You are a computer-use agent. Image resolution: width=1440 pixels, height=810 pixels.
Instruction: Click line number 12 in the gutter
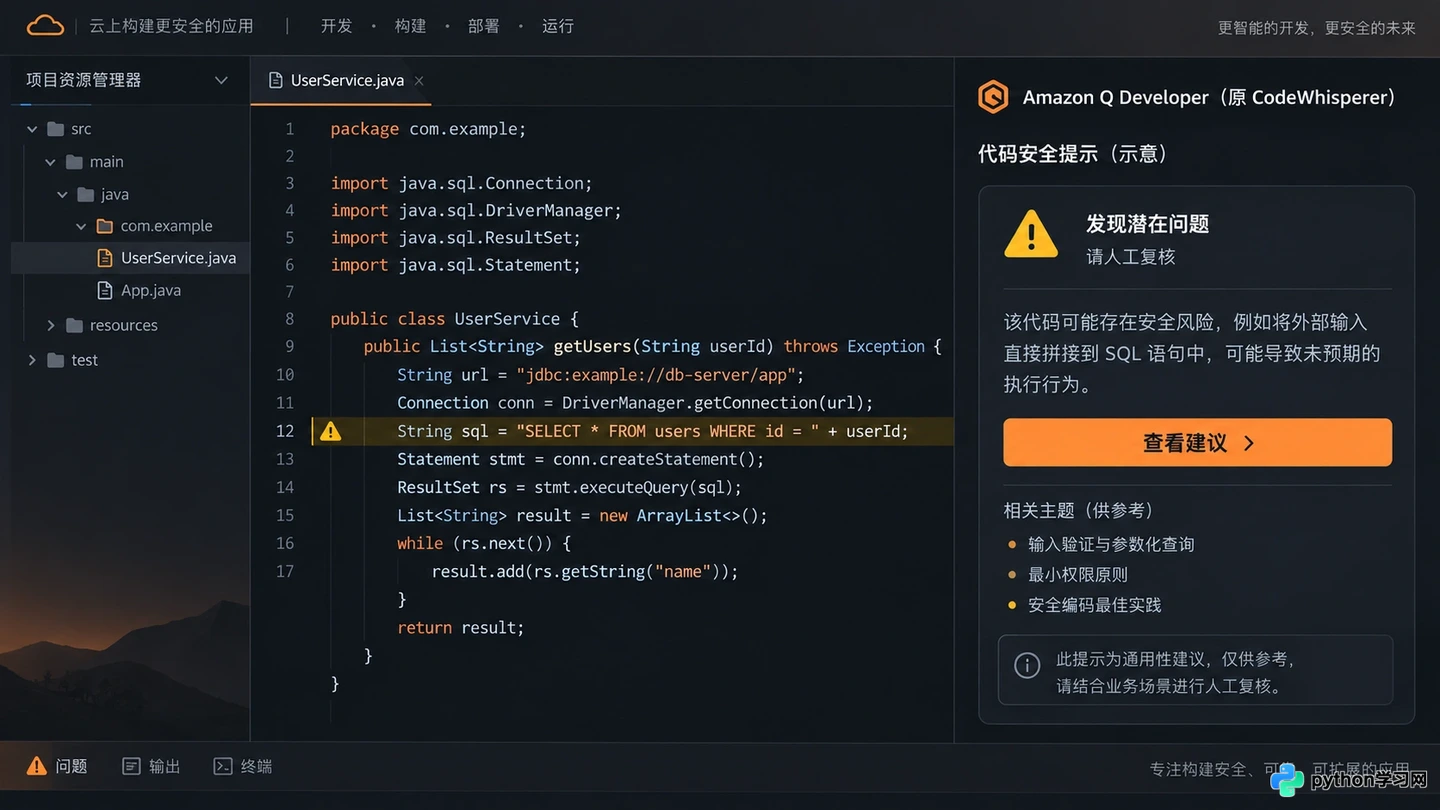(285, 431)
